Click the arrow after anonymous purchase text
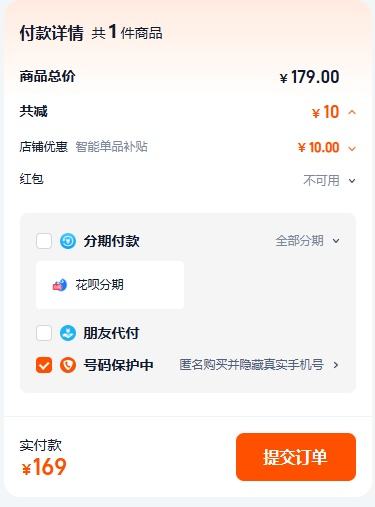This screenshot has width=375, height=507. (x=336, y=365)
